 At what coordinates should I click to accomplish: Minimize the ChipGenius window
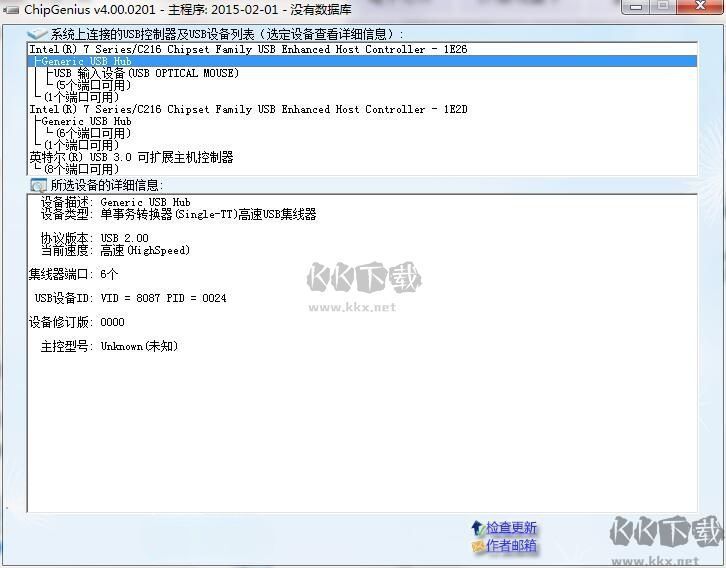[x=635, y=7]
